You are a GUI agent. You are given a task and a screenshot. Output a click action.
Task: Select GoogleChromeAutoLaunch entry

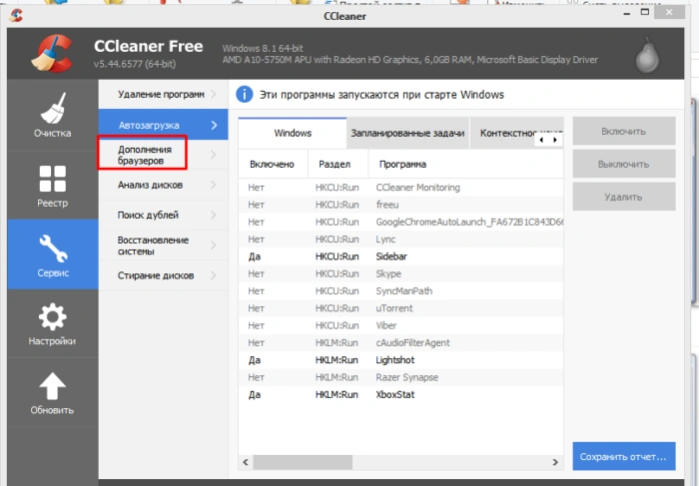401,222
